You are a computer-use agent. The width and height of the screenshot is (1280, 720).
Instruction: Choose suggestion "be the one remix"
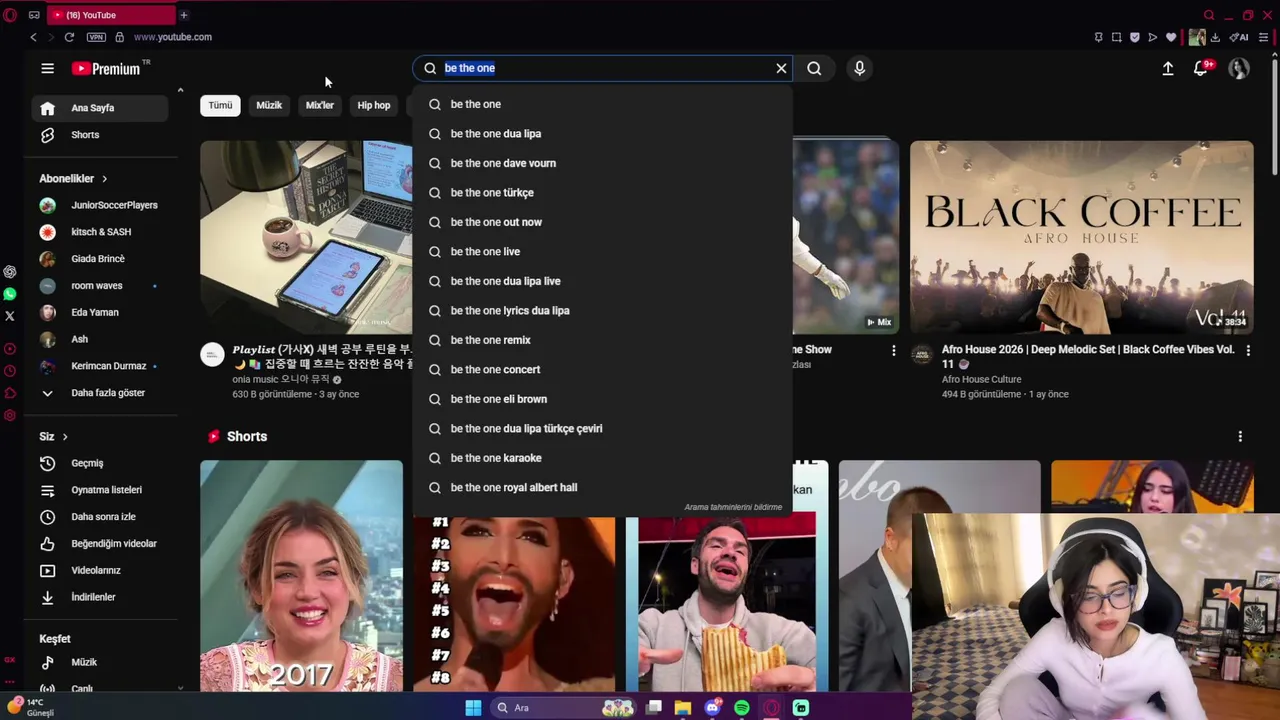pos(602,340)
